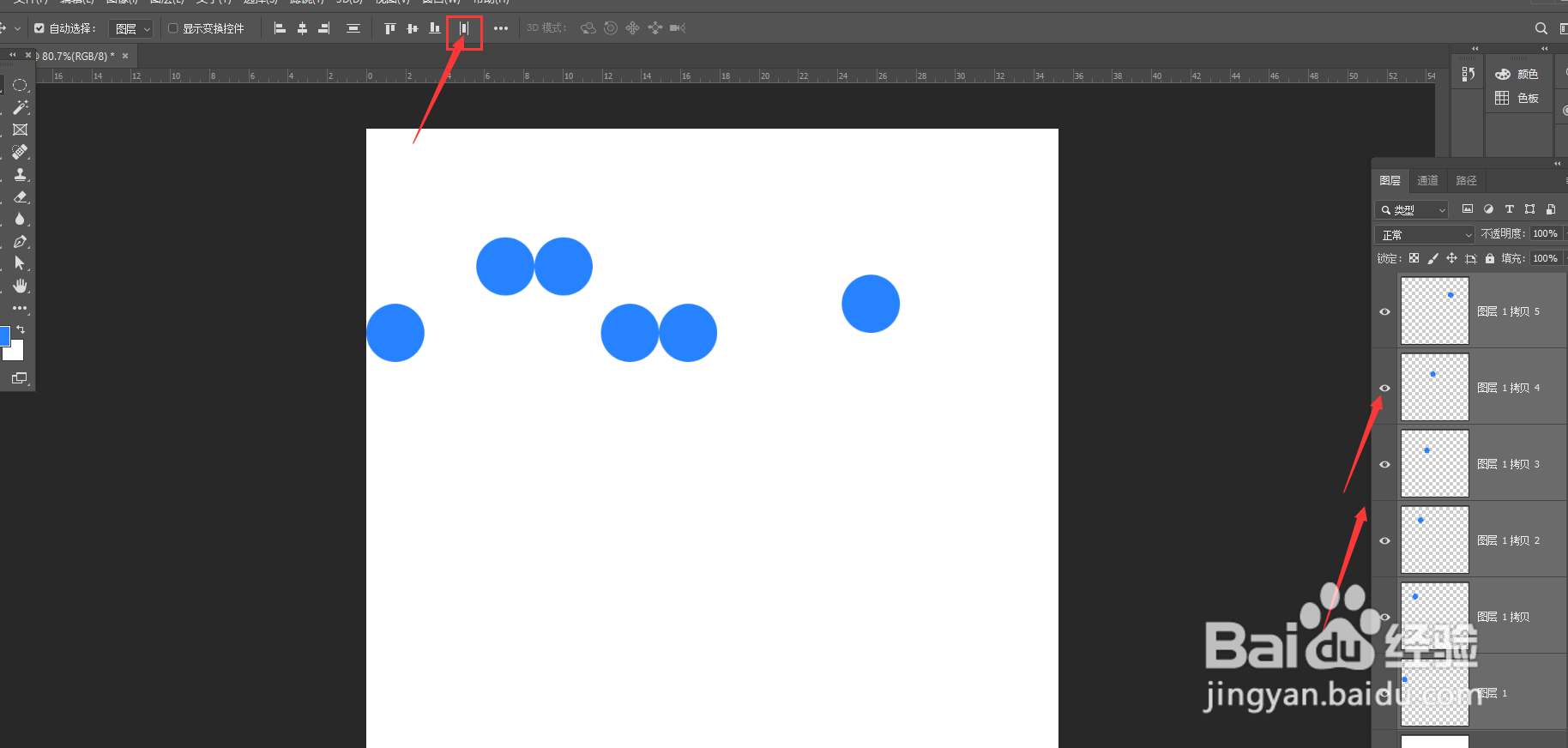Filter layers by adjustment layers
Viewport: 1568px width, 748px height.
(x=1488, y=209)
